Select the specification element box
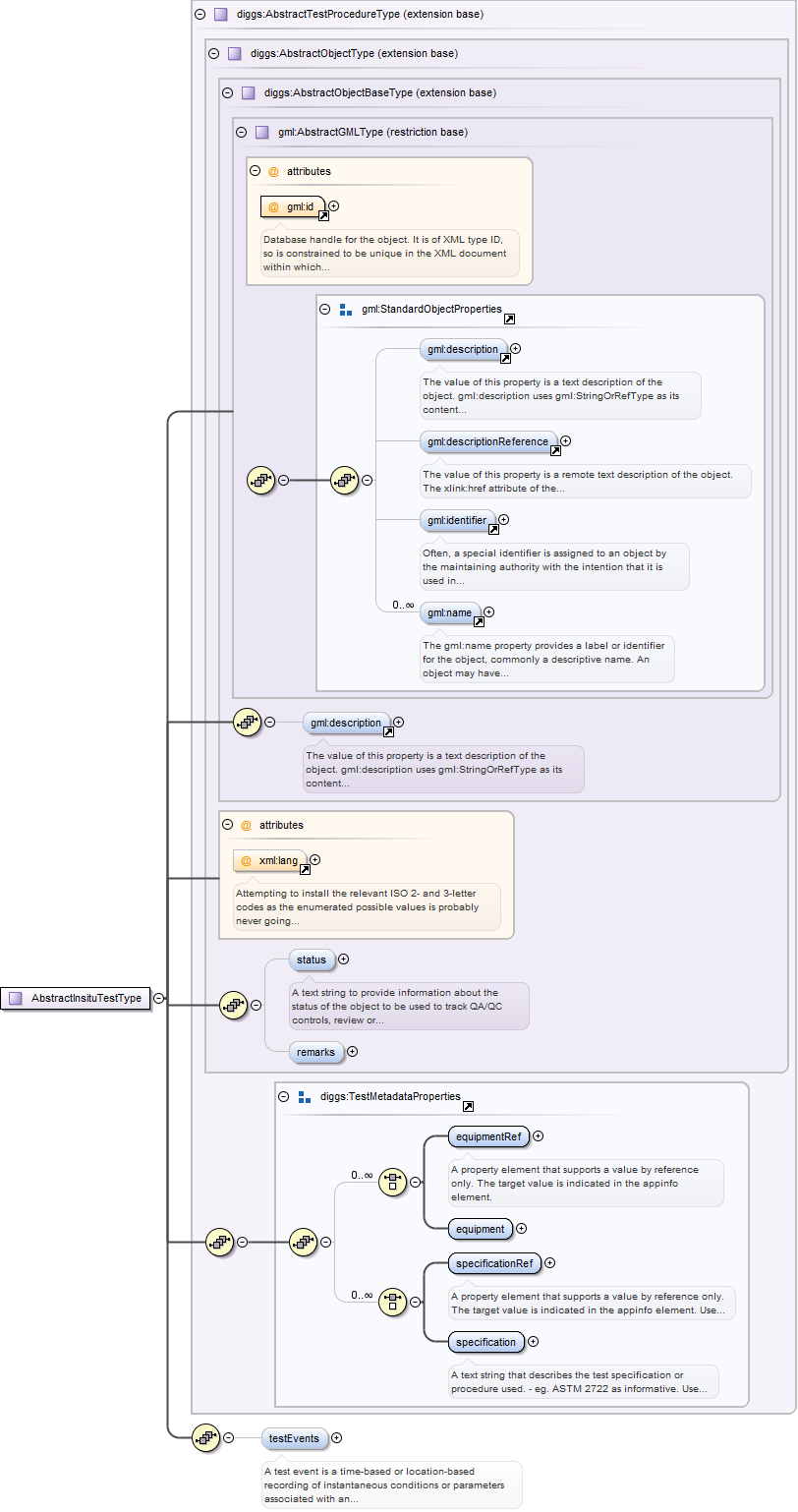Image resolution: width=798 pixels, height=1512 pixels. 485,1342
